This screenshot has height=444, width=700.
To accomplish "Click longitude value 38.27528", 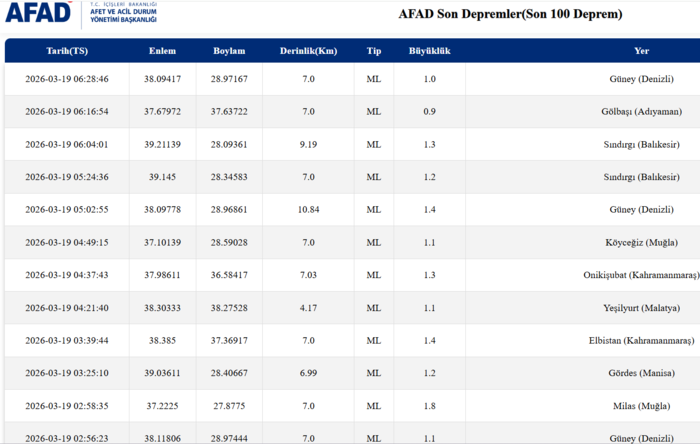I will tap(229, 308).
